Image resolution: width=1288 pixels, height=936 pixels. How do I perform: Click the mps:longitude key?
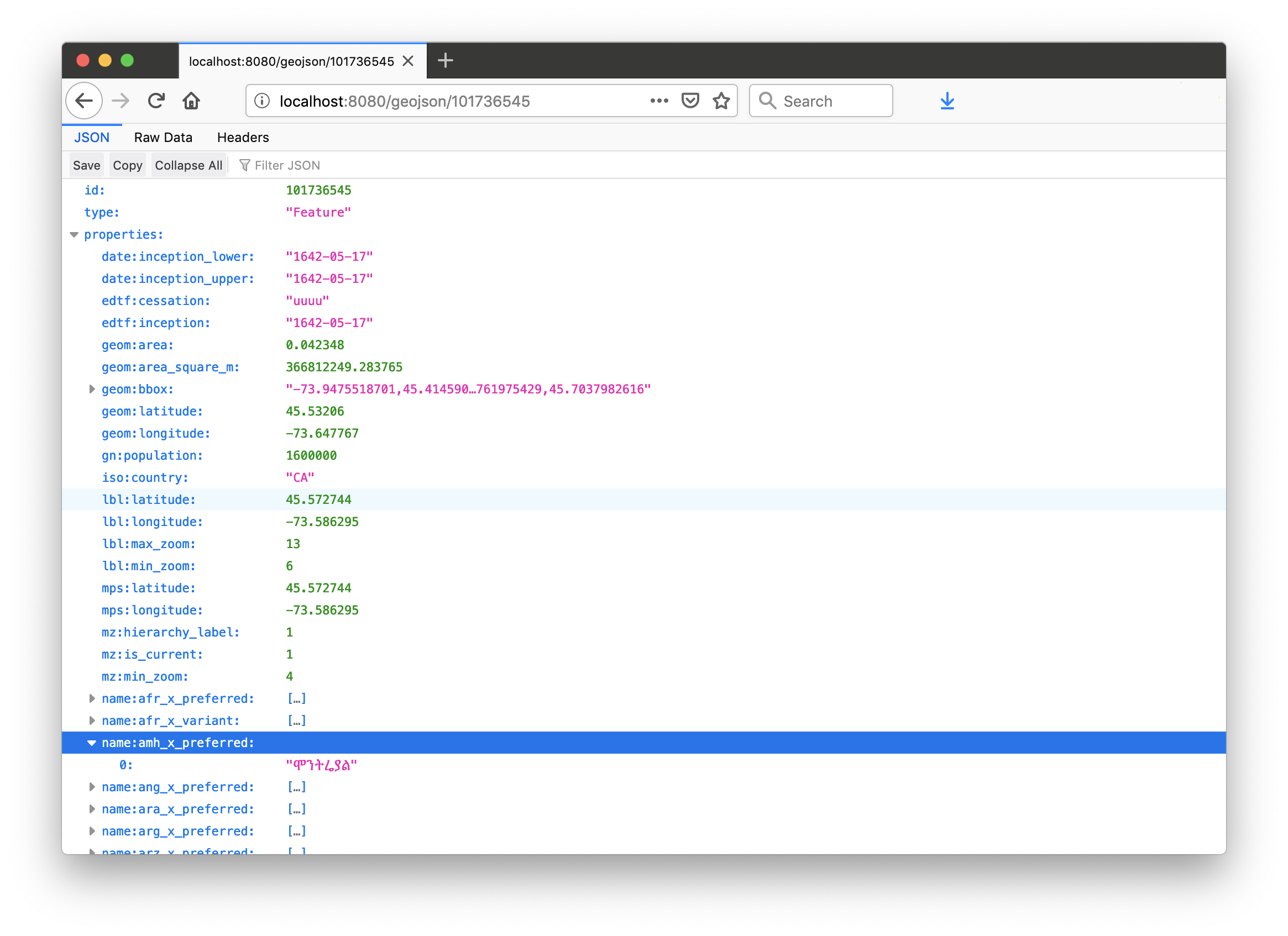pos(152,611)
